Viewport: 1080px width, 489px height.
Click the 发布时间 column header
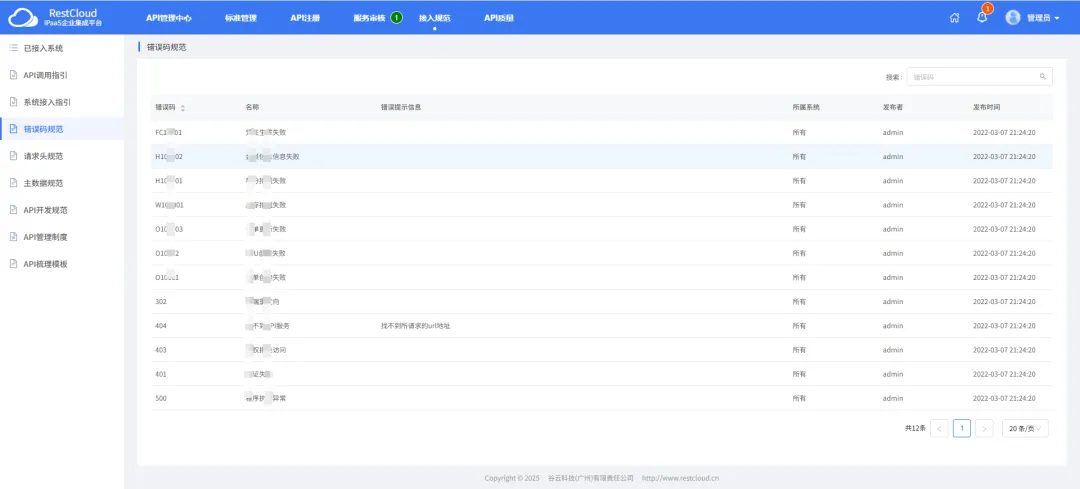click(x=986, y=108)
